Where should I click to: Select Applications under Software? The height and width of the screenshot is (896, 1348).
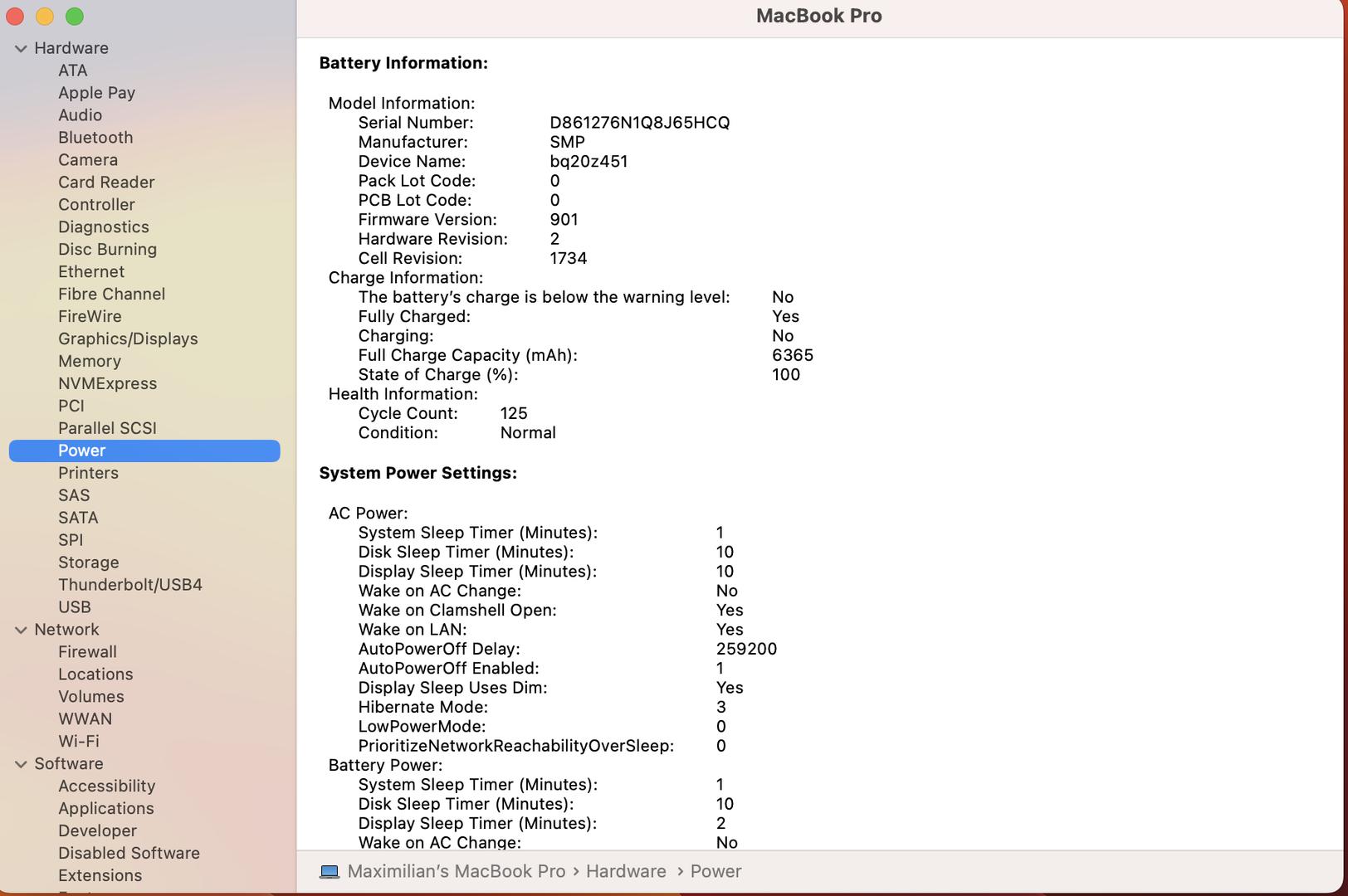pyautogui.click(x=106, y=809)
